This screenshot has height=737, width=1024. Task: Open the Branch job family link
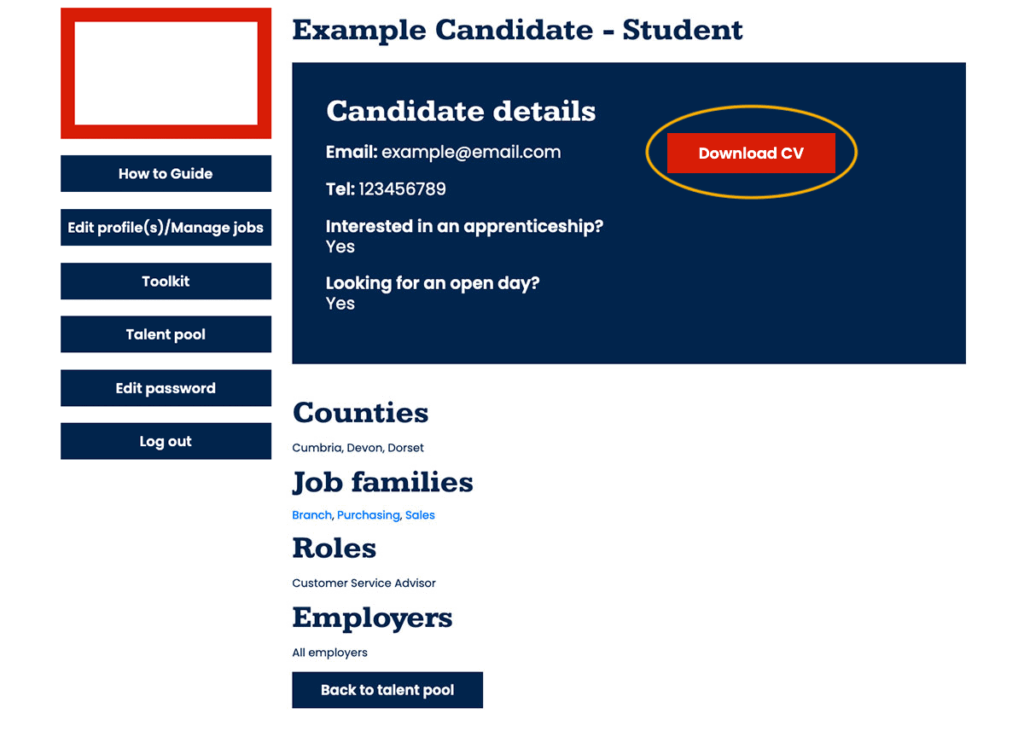(311, 516)
